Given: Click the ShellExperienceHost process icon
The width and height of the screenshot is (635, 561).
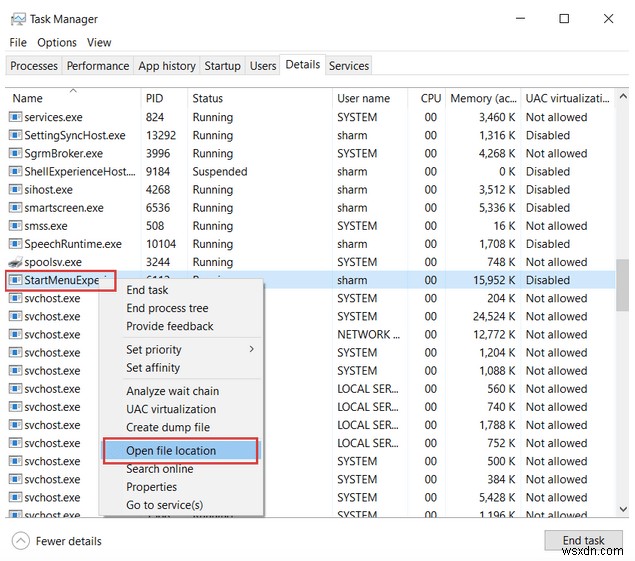Looking at the screenshot, I should click(x=15, y=171).
